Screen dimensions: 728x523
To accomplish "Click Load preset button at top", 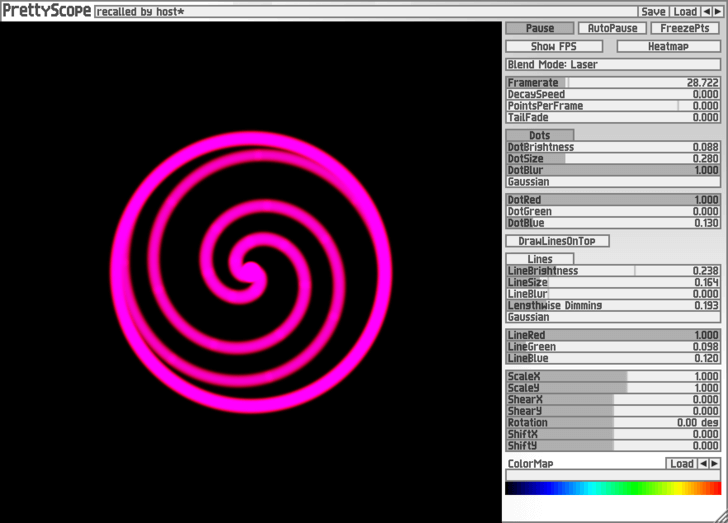I will pyautogui.click(x=685, y=11).
